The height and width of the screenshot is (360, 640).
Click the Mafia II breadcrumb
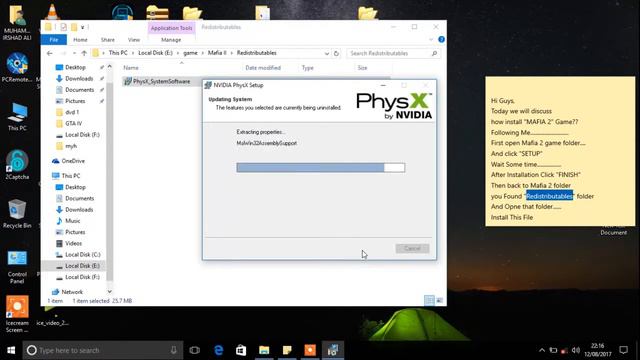(x=217, y=53)
